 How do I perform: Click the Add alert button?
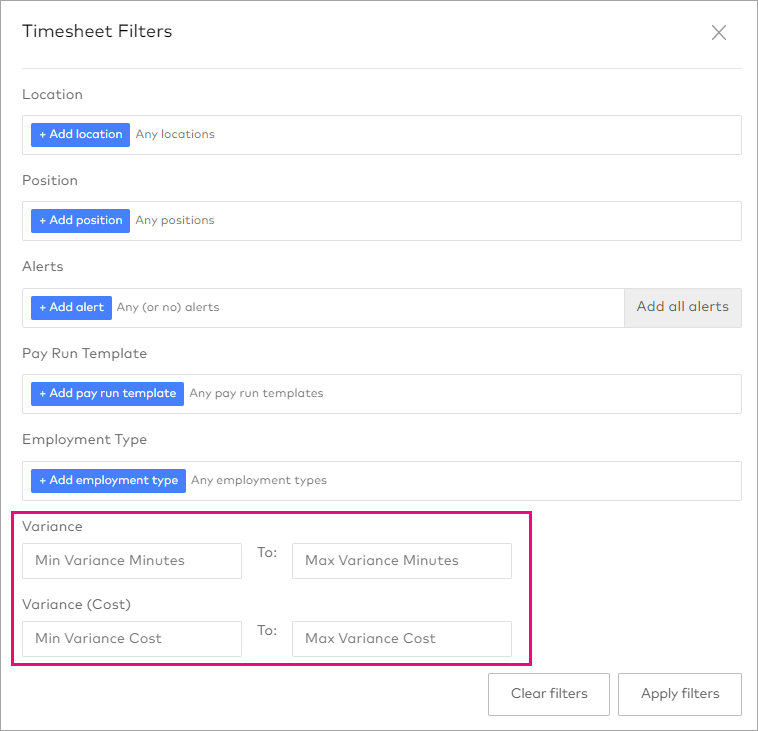pos(71,307)
